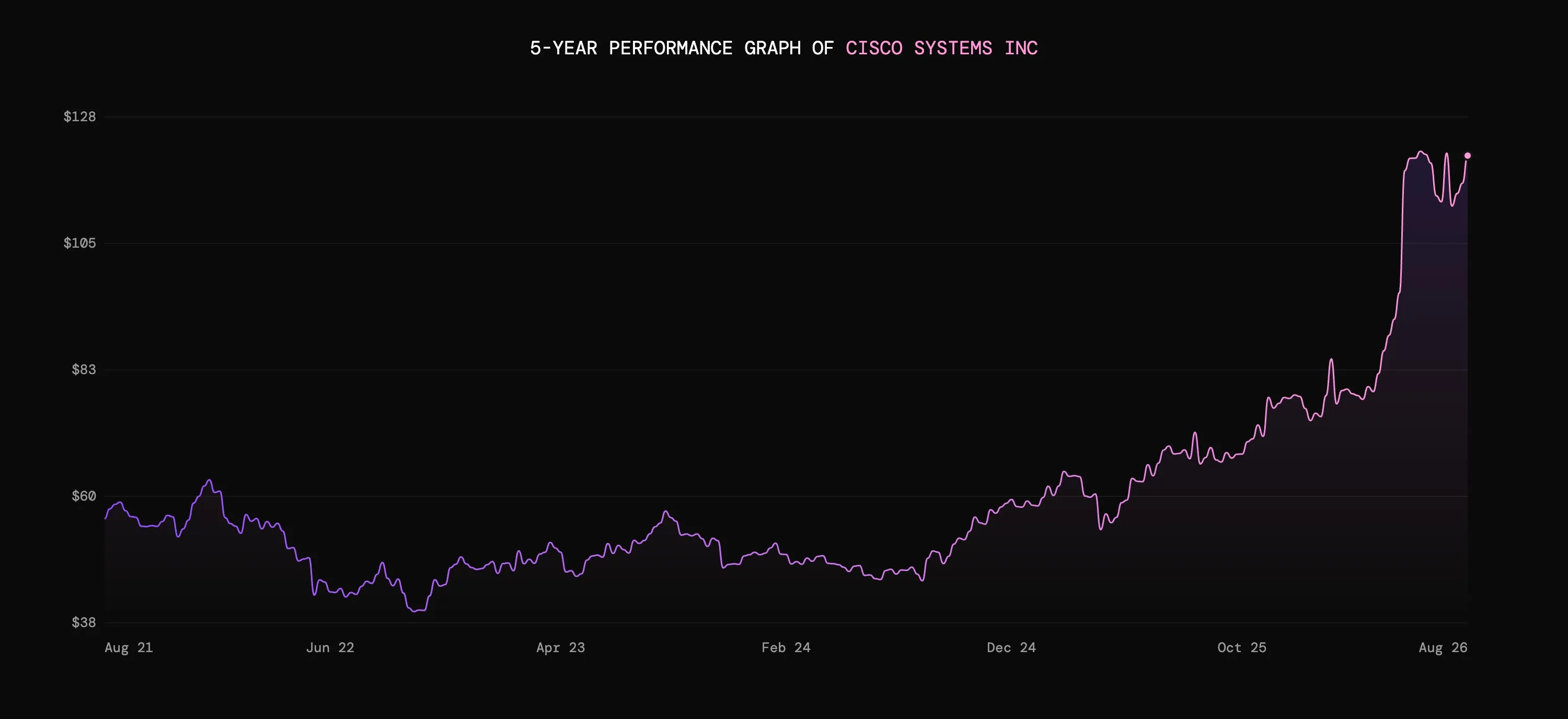
Task: Select the Oct 25 x-axis label
Action: coord(1242,647)
